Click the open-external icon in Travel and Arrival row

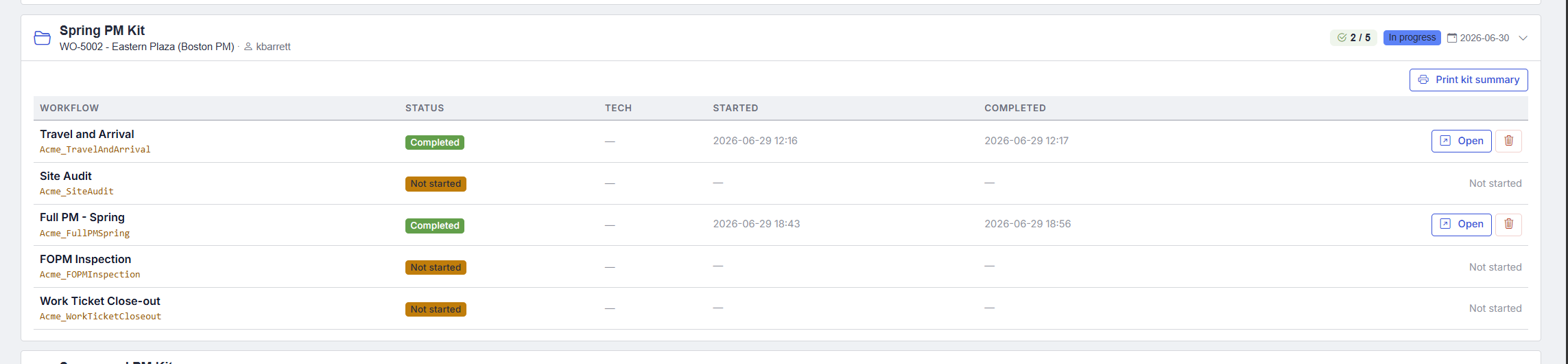1445,141
